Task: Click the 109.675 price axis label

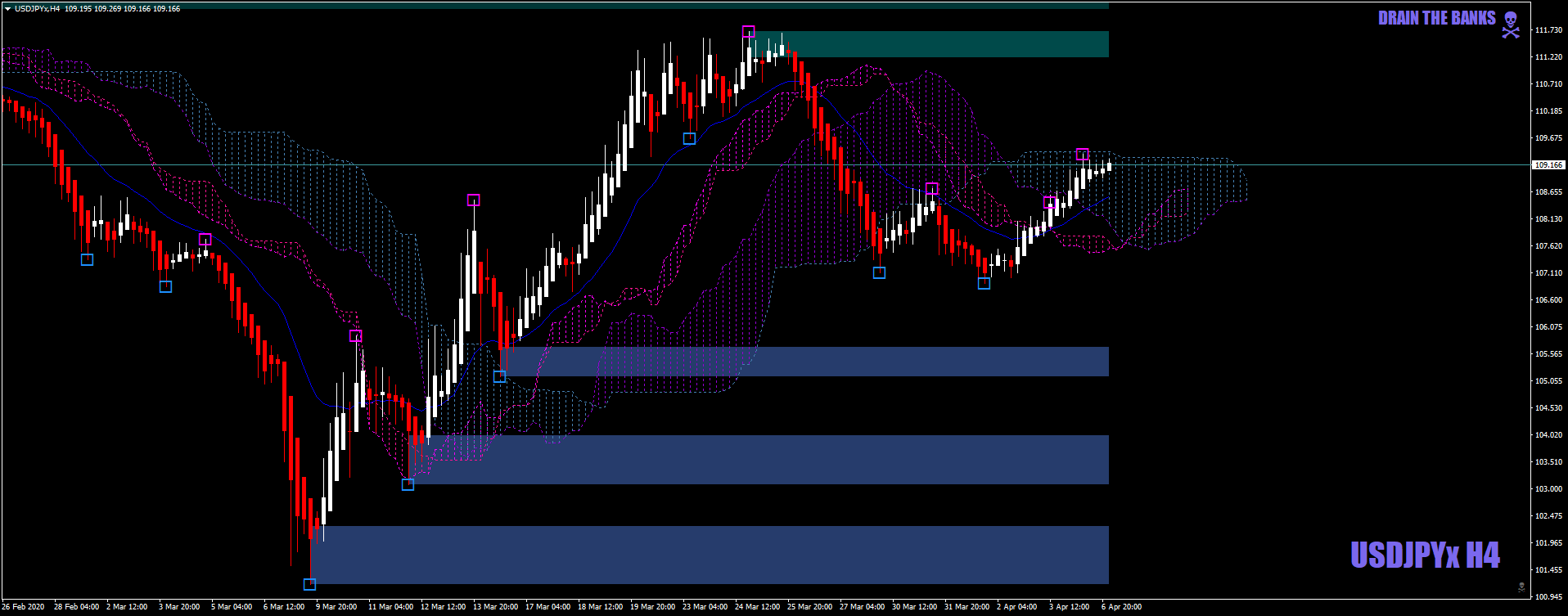Action: pyautogui.click(x=1549, y=138)
